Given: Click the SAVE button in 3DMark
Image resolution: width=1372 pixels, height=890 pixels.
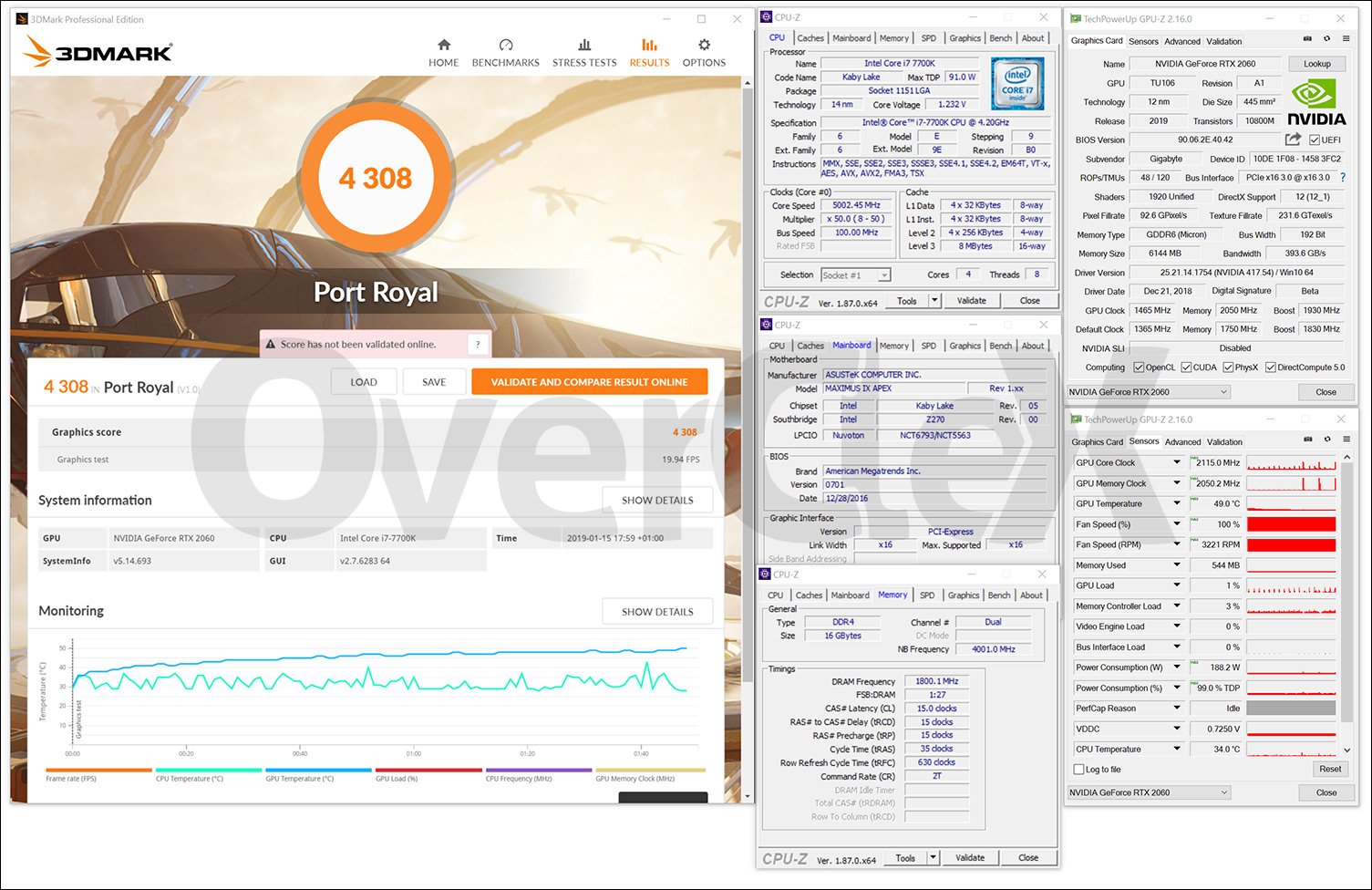Looking at the screenshot, I should [x=434, y=382].
